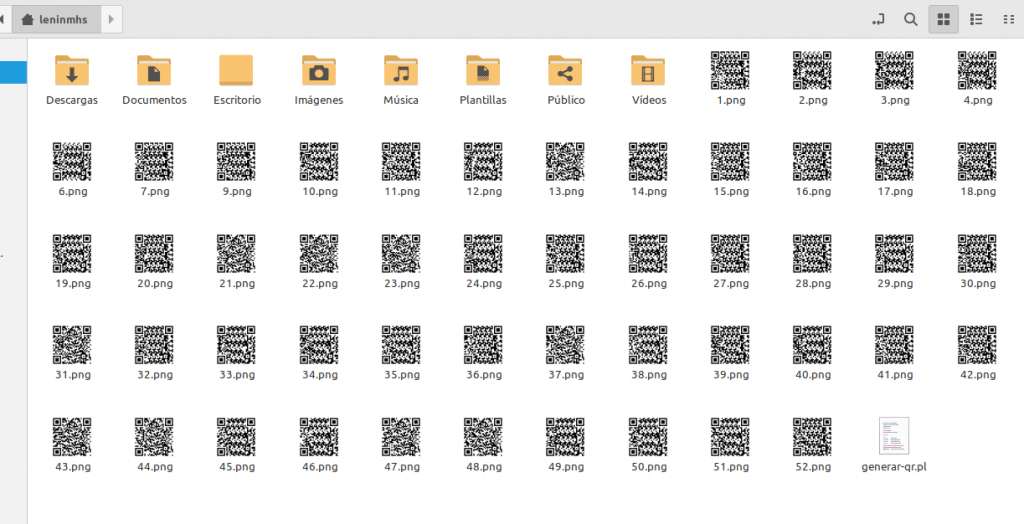Select the 37.png QR thumbnail

[566, 345]
